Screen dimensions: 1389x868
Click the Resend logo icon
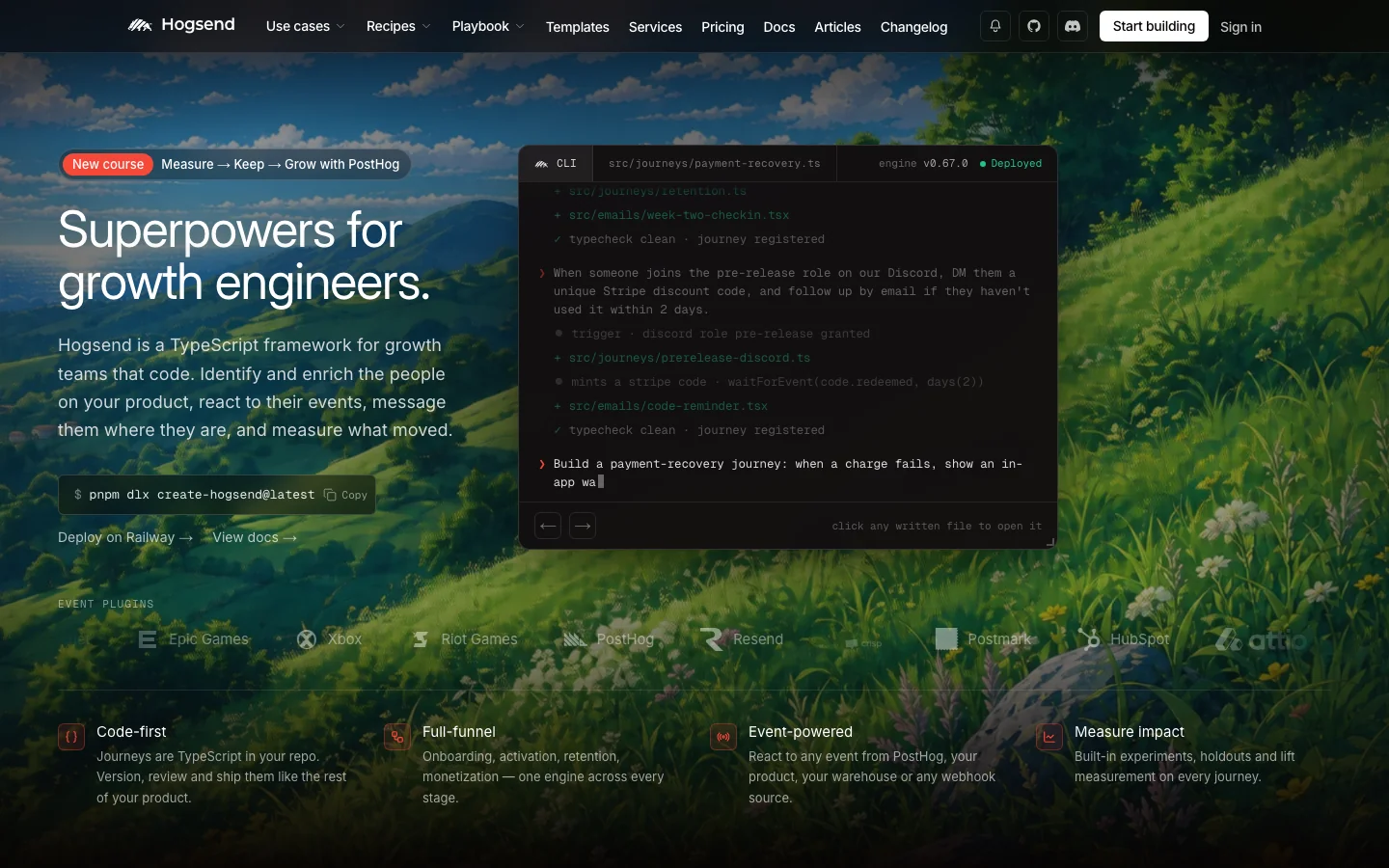tap(713, 639)
